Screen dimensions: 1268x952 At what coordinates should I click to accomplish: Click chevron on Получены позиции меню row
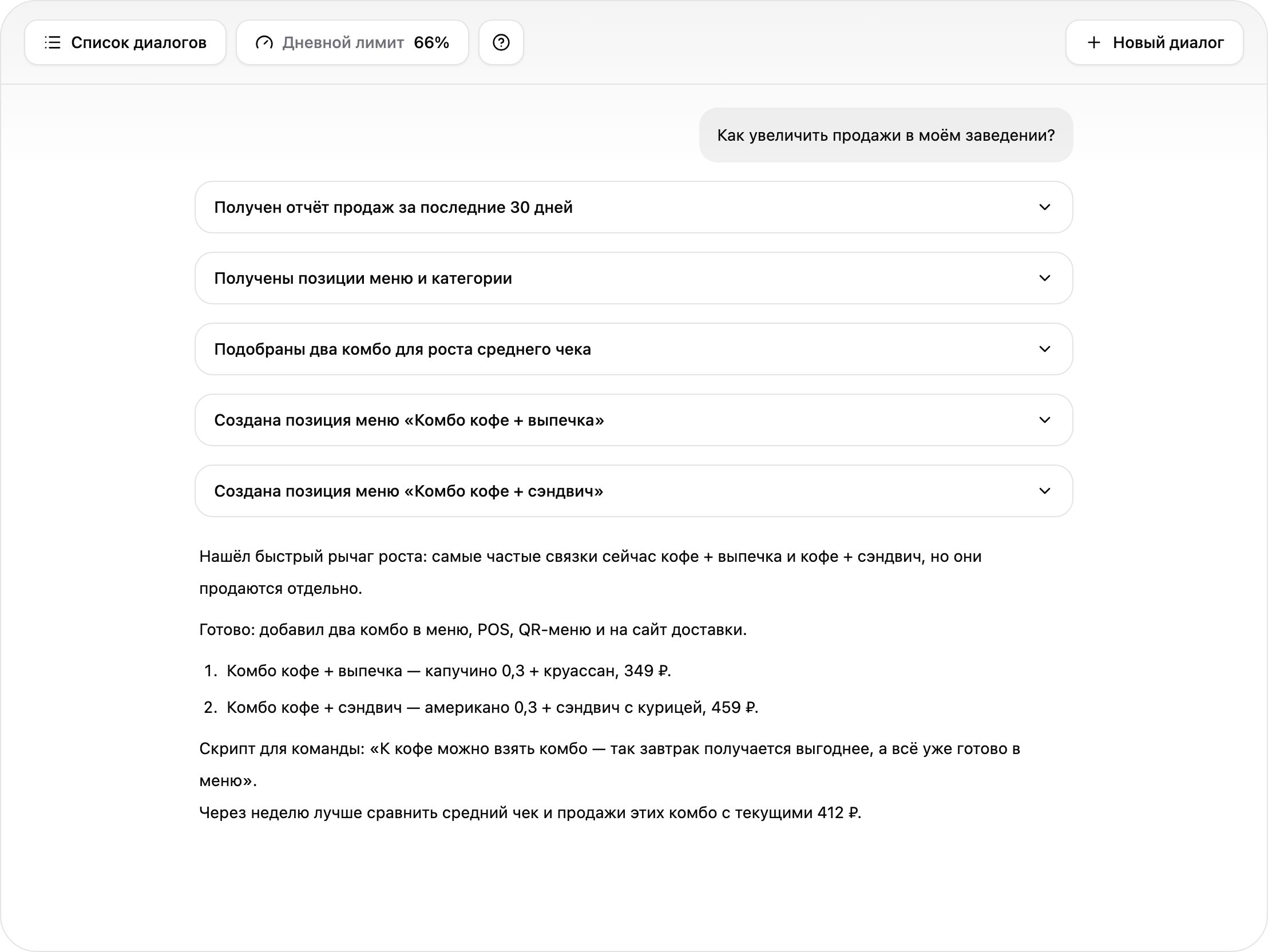pyautogui.click(x=1044, y=278)
